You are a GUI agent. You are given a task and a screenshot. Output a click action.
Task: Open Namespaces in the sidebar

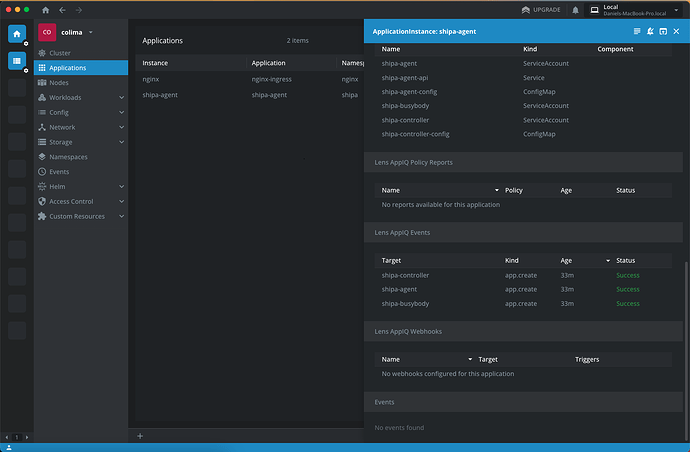(x=70, y=157)
